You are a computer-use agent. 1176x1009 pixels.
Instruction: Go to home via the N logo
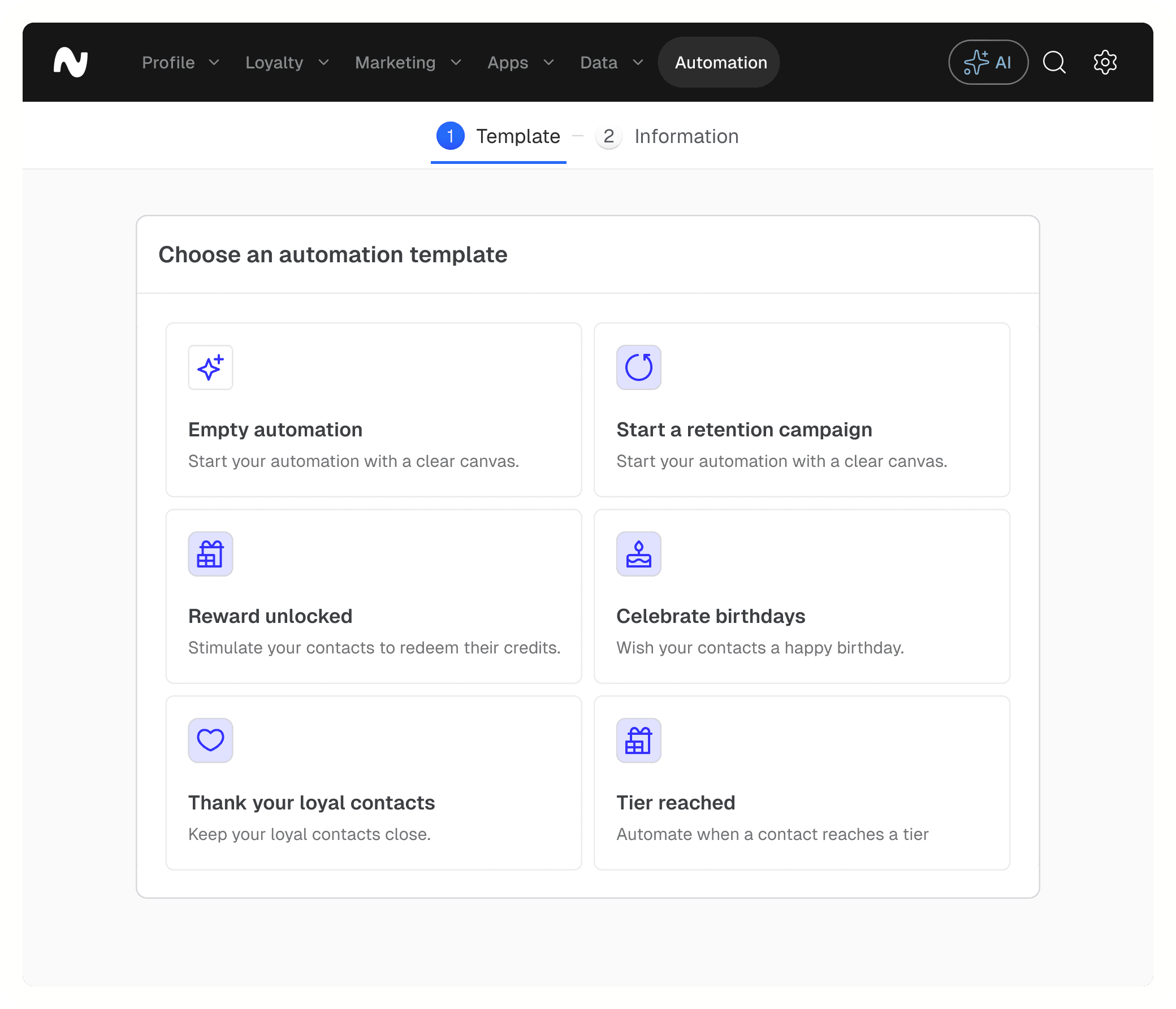(x=71, y=62)
